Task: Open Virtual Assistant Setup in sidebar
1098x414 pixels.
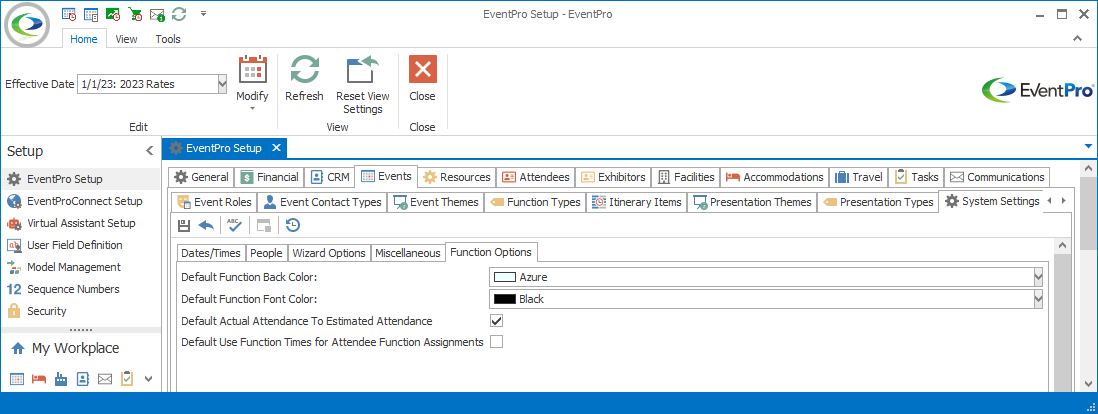Action: pos(81,223)
